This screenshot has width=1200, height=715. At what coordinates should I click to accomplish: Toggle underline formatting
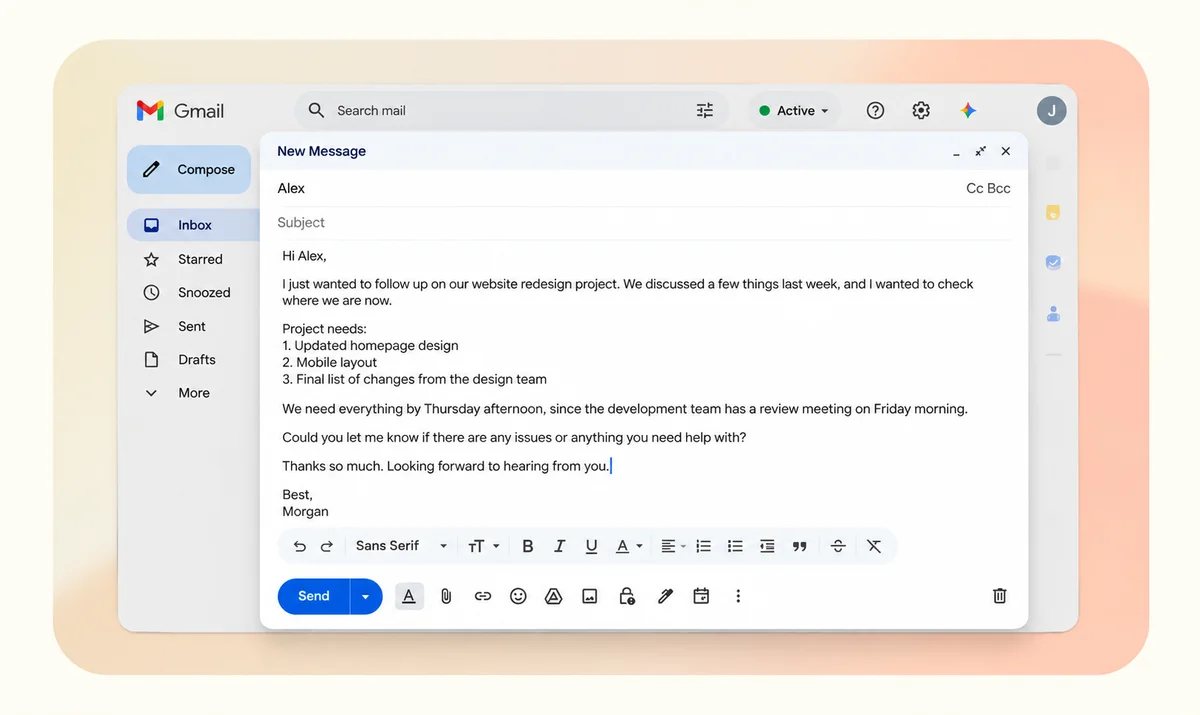pyautogui.click(x=591, y=546)
